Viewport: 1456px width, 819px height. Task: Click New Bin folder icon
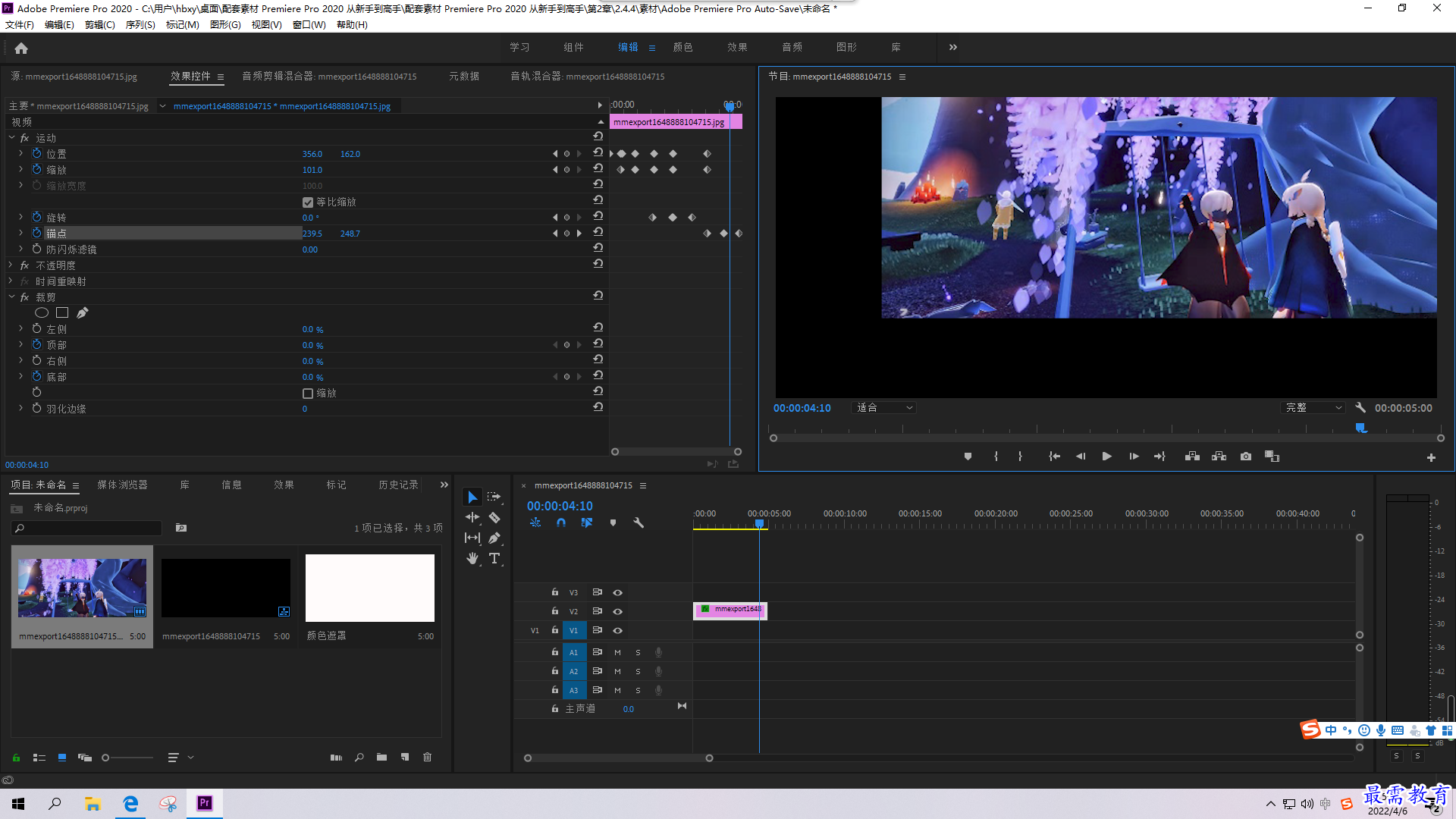[x=381, y=757]
